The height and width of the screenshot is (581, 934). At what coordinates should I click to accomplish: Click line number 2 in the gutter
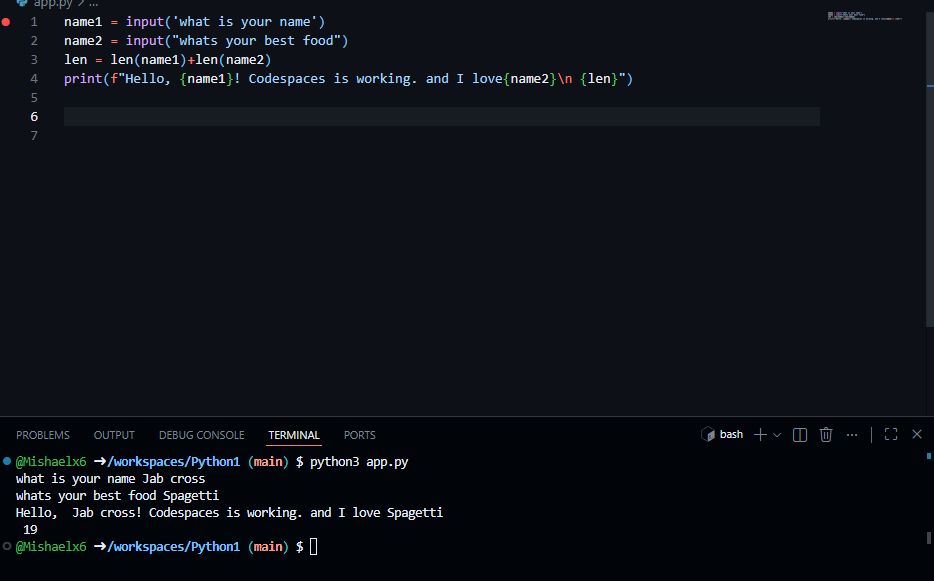click(x=34, y=41)
